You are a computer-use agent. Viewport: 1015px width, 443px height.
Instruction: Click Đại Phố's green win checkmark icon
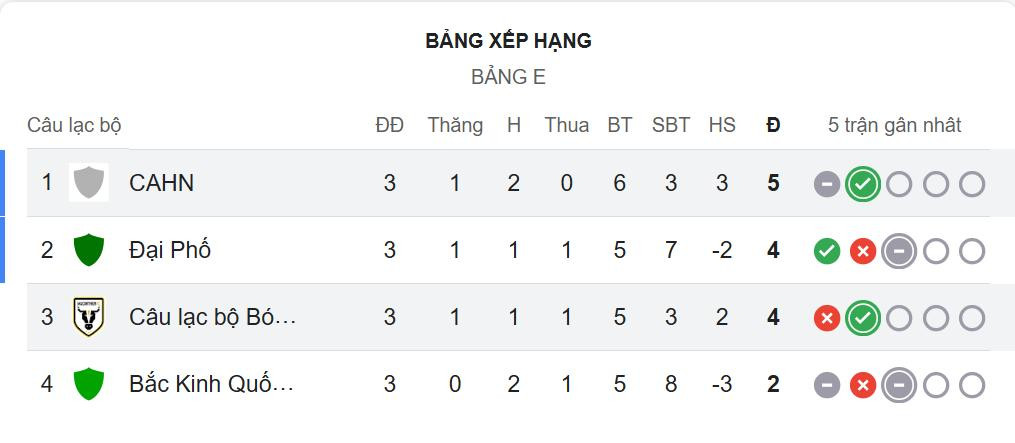coord(826,251)
